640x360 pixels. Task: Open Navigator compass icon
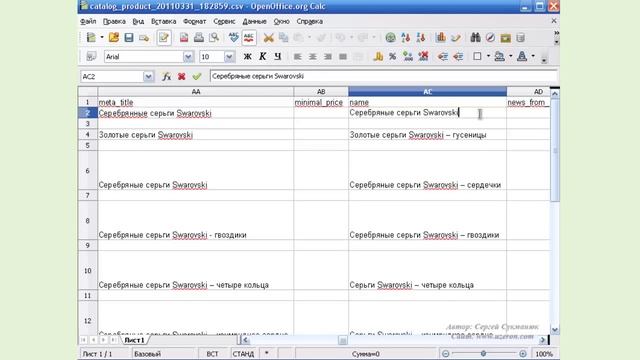click(x=490, y=38)
